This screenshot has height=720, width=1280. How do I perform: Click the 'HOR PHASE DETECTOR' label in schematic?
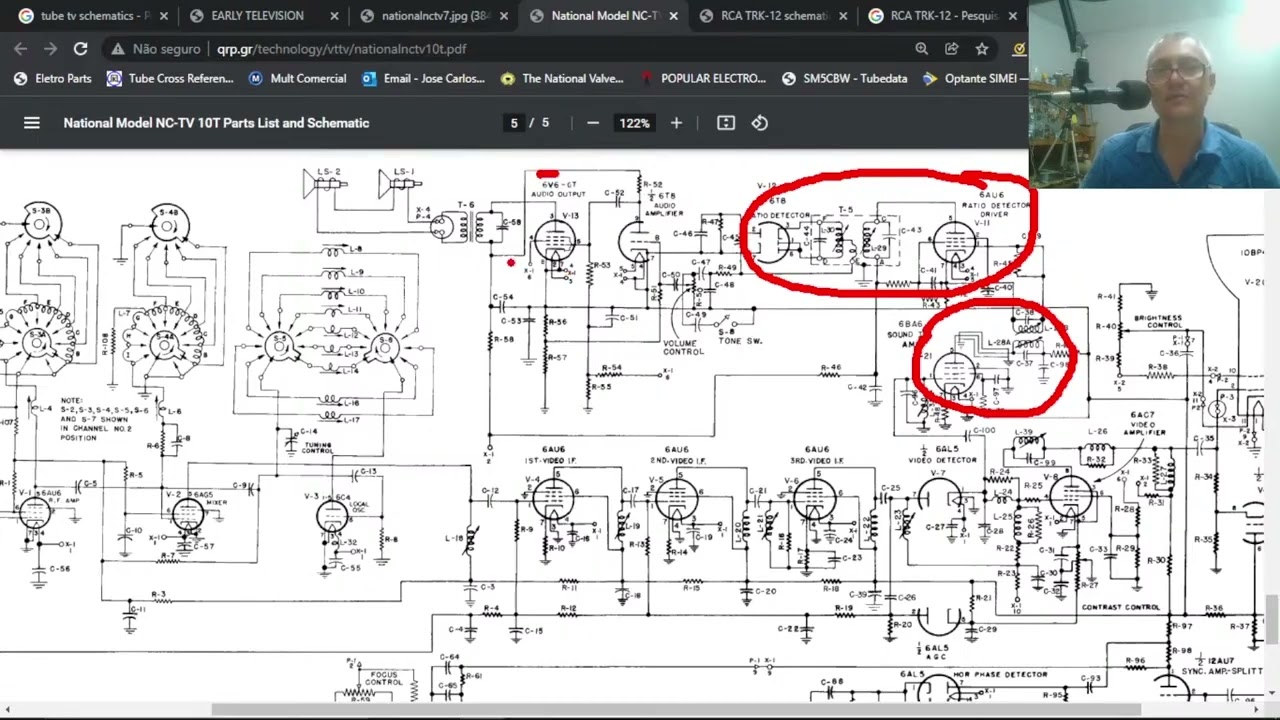click(x=1000, y=675)
